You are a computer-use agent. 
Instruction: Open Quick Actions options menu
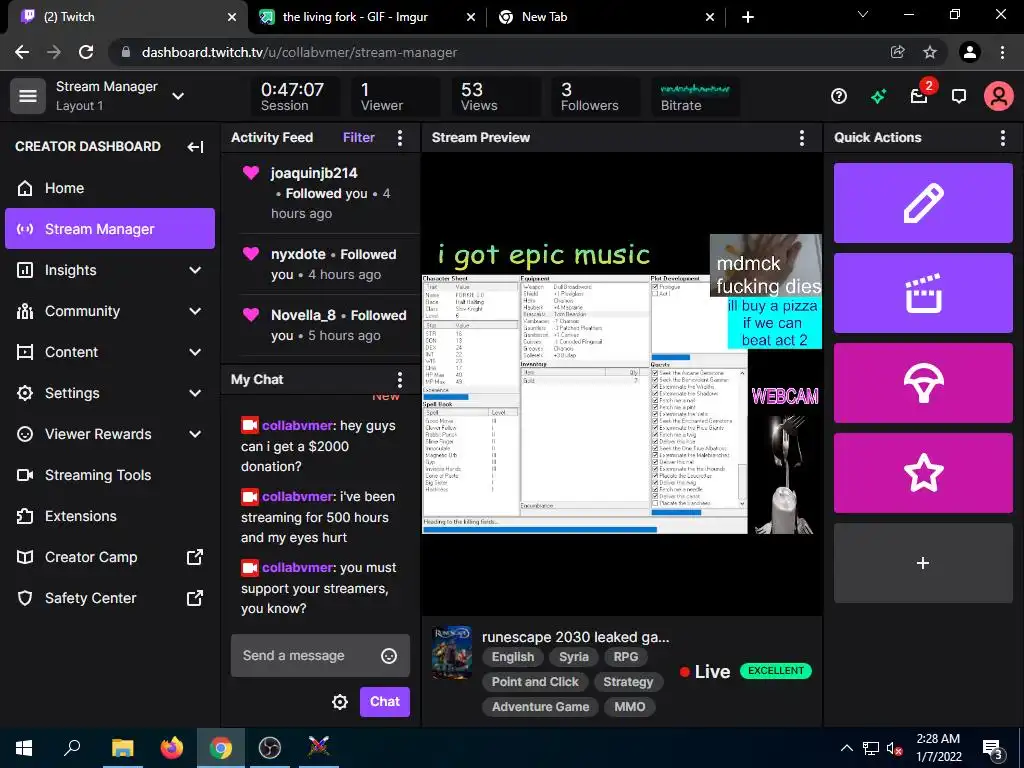click(x=1002, y=138)
